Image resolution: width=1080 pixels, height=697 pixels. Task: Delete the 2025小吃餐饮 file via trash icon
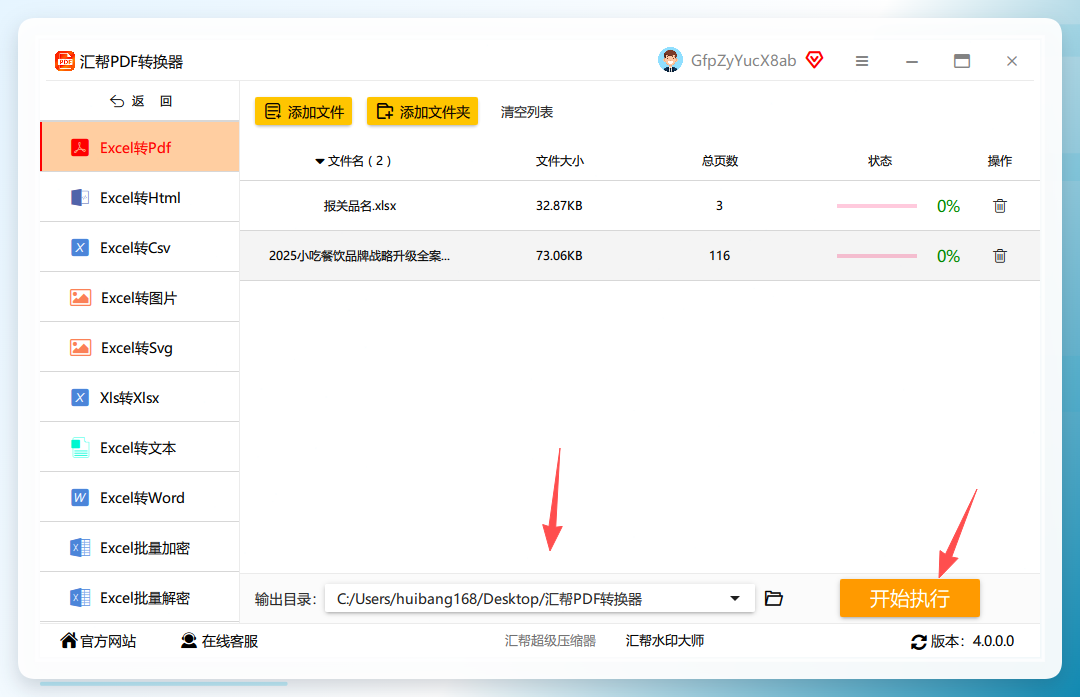coord(1000,256)
